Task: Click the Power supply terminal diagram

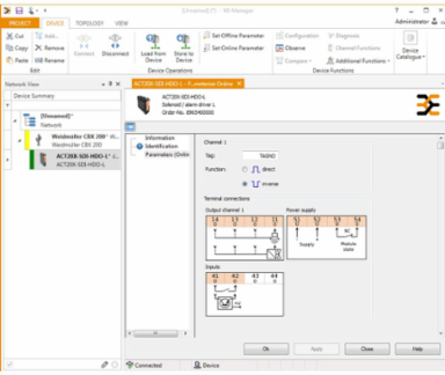Action: (327, 237)
